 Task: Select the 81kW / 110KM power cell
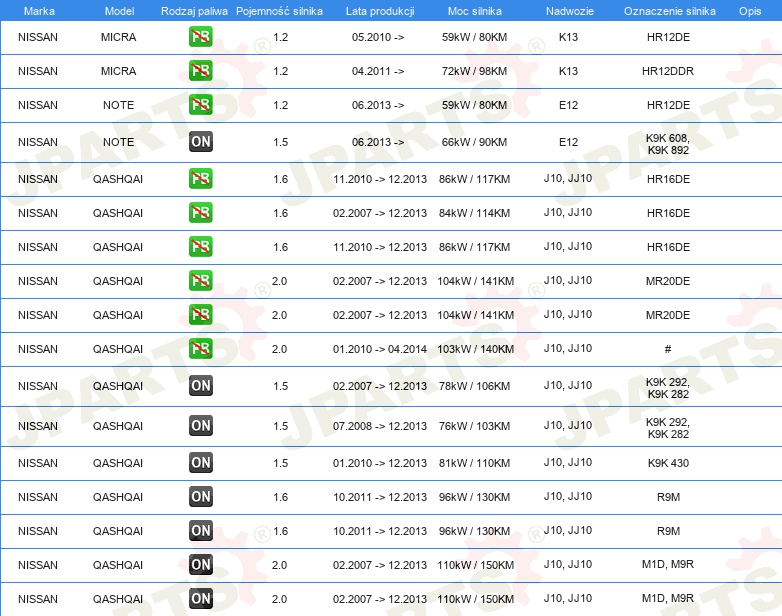(474, 463)
